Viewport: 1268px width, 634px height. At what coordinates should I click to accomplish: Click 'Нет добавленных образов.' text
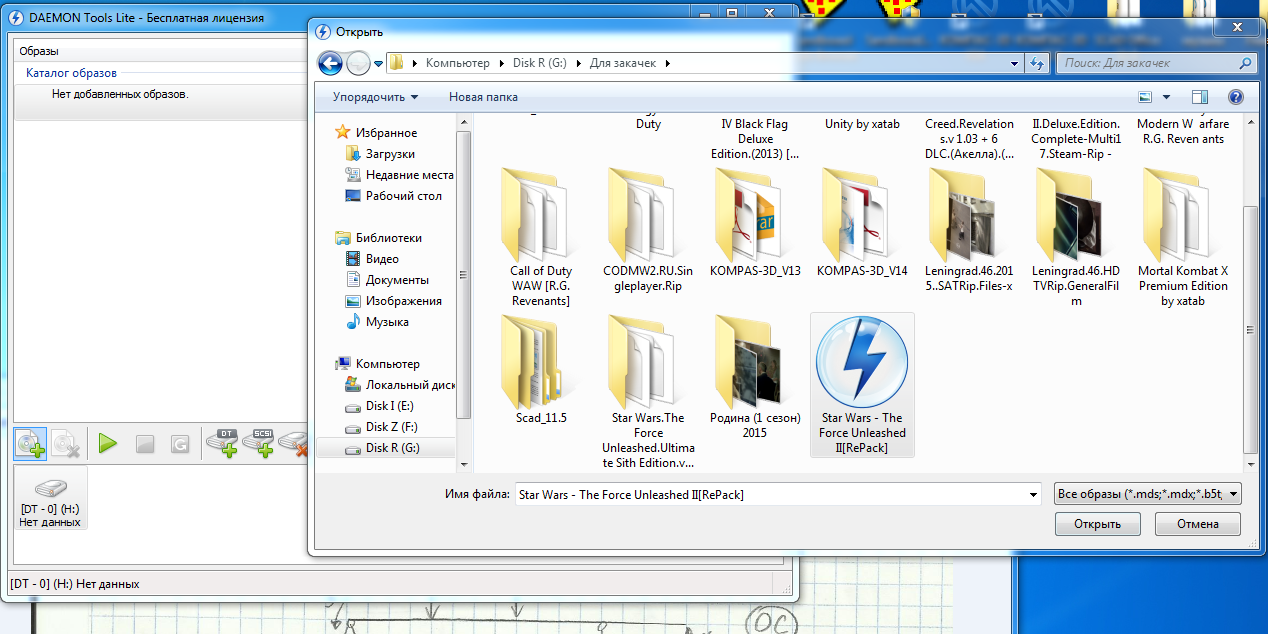coord(120,94)
